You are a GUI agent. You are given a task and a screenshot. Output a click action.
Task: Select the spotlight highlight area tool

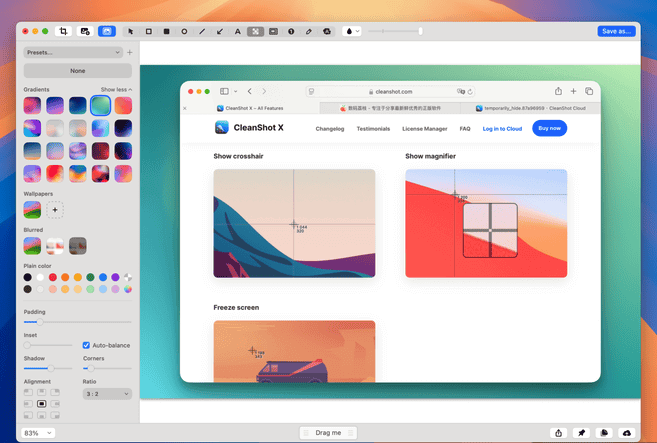tap(273, 31)
